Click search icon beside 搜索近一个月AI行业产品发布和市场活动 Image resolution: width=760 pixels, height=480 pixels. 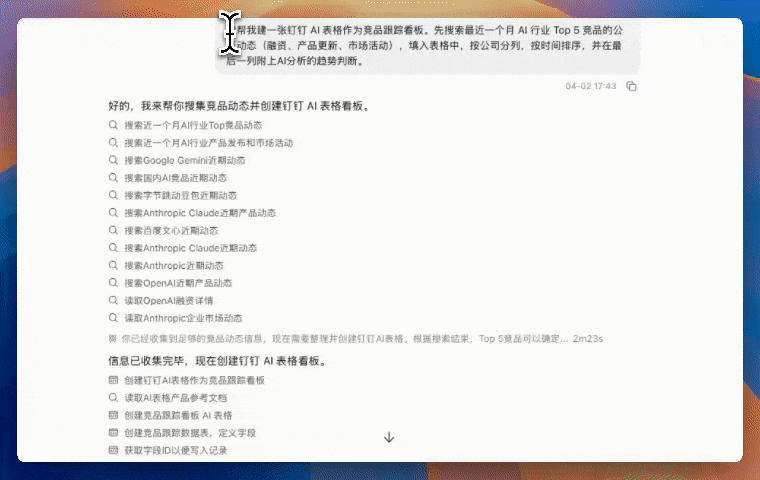coord(113,143)
